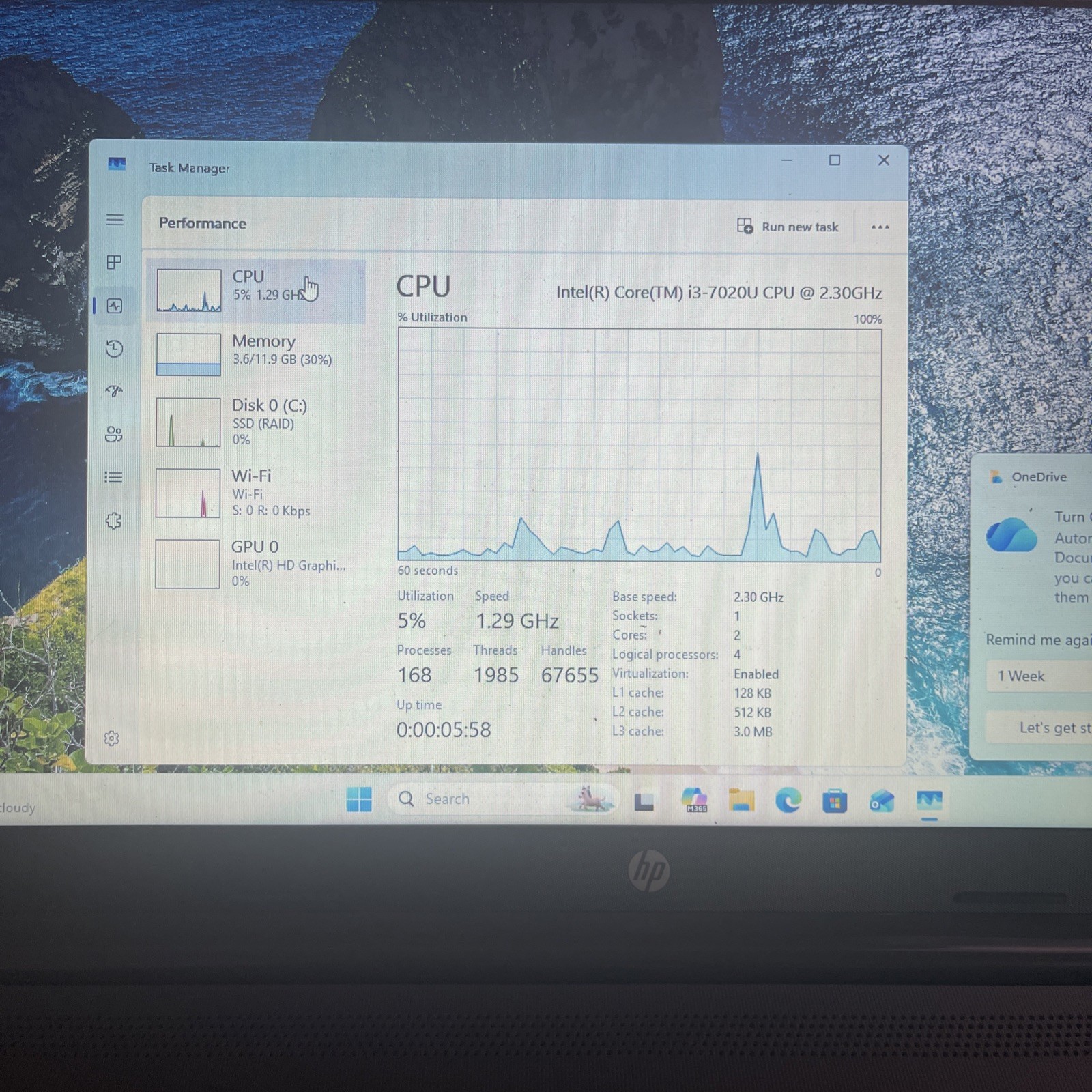
Task: Open the 1 Week reminder dropdown in OneDrive
Action: click(1039, 676)
